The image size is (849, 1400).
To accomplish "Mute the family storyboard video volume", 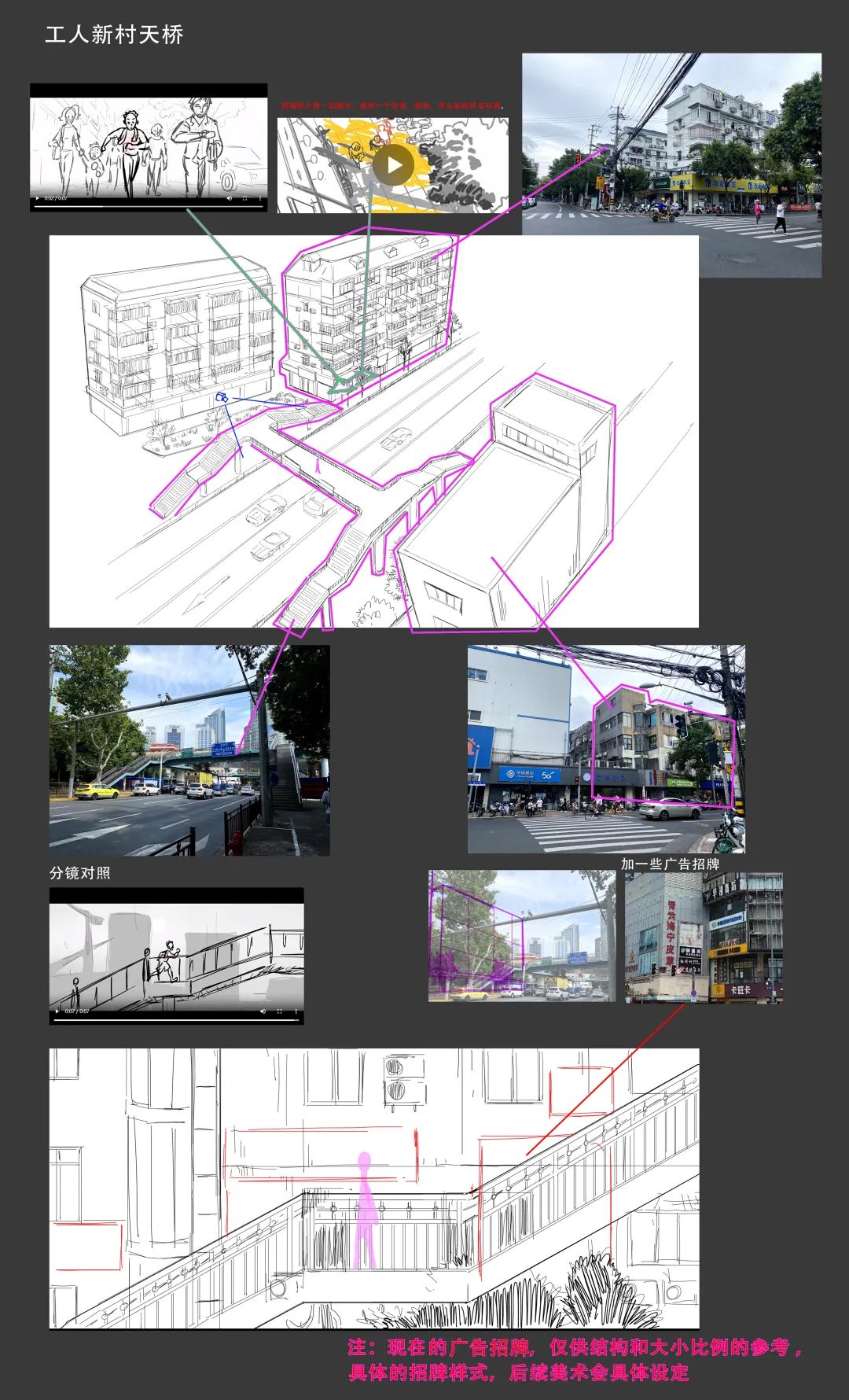I will 230,198.
